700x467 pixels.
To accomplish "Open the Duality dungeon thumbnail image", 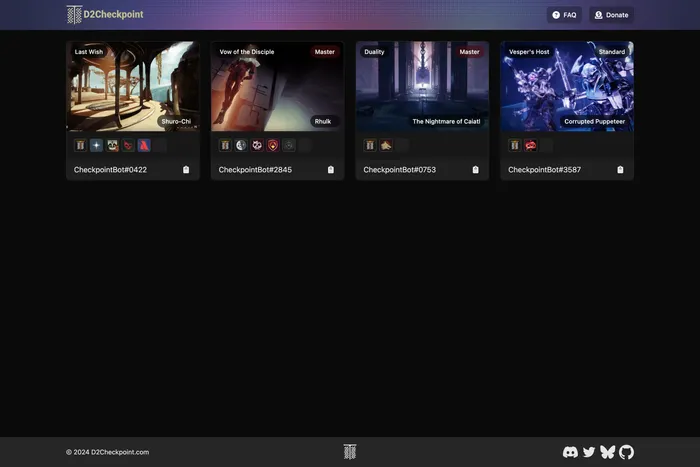I will click(x=422, y=86).
